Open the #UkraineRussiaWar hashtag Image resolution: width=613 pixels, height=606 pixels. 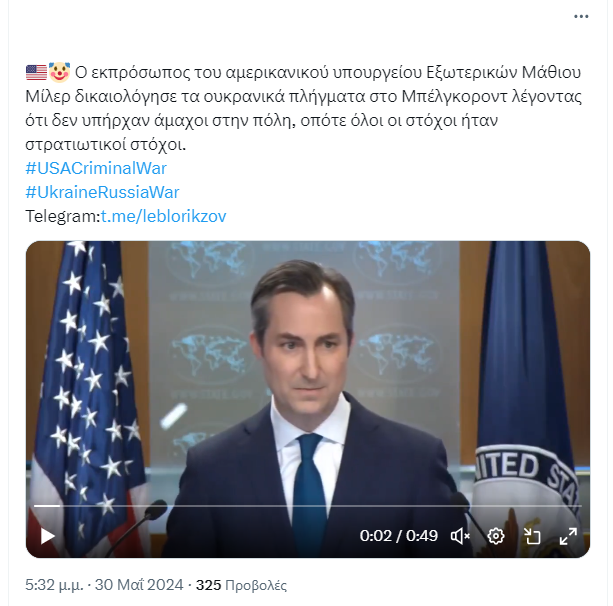pyautogui.click(x=102, y=192)
